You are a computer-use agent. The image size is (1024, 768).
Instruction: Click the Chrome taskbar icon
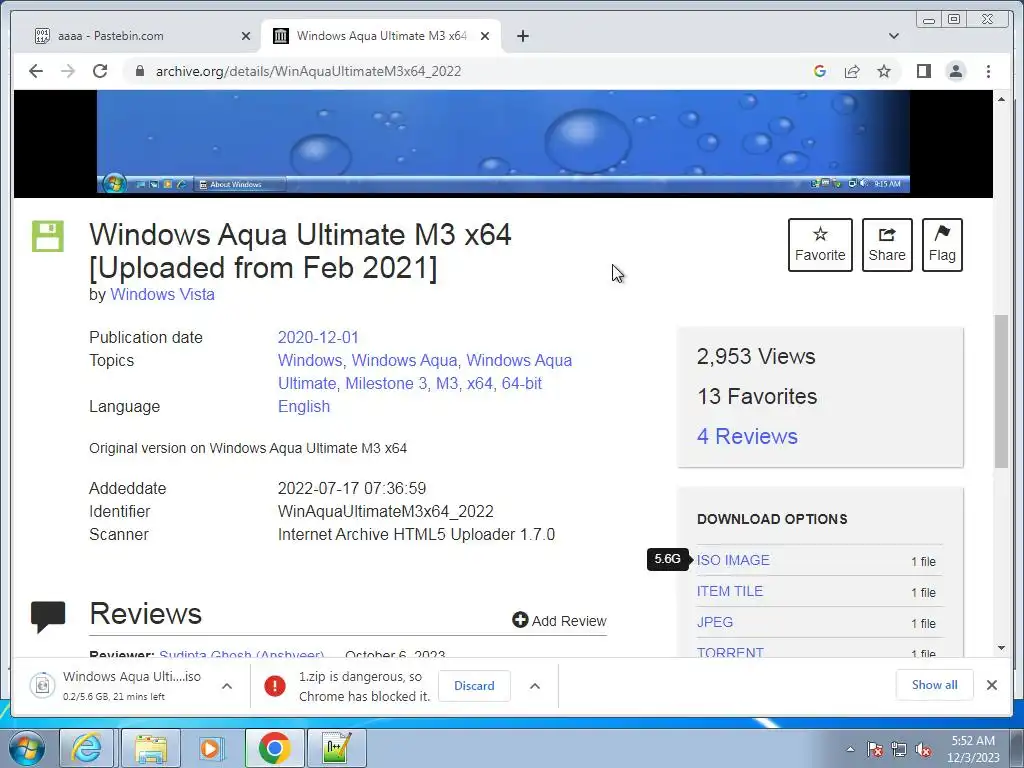(x=274, y=748)
